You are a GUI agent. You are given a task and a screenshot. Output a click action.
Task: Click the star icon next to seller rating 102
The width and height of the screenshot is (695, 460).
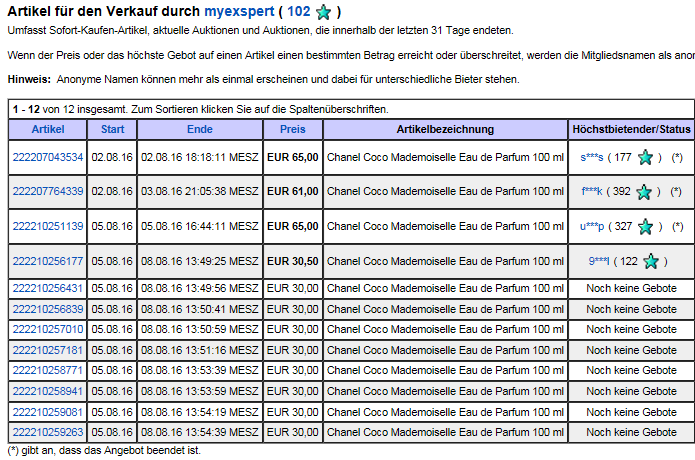[x=324, y=12]
